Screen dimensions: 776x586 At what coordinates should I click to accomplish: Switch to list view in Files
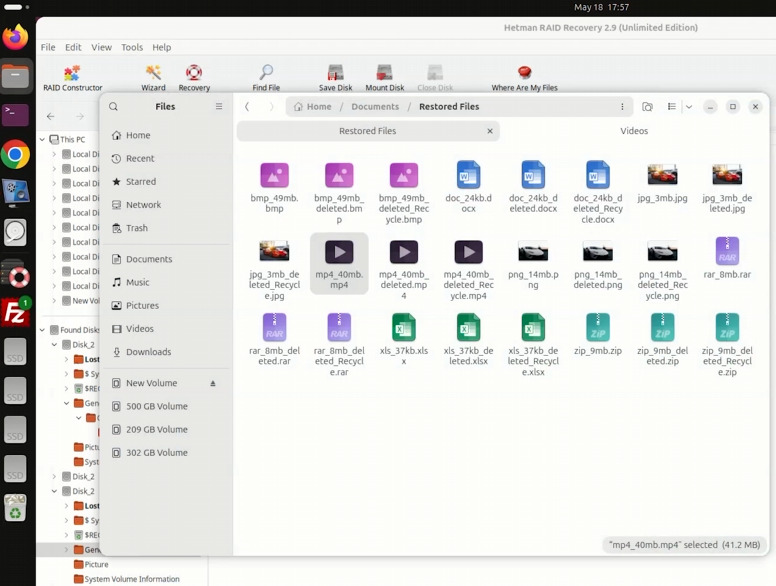(672, 106)
